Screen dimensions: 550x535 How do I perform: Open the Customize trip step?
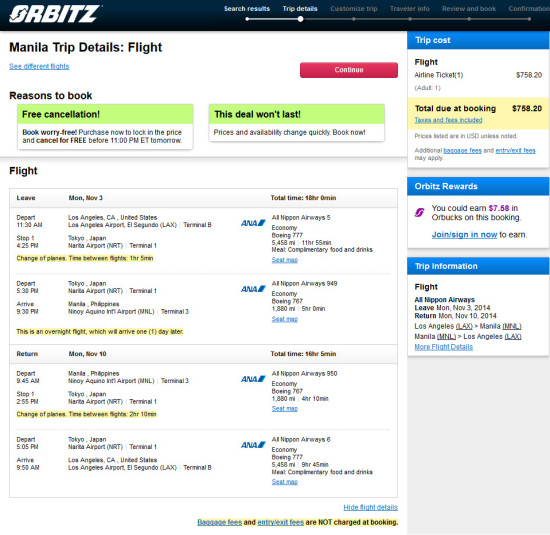point(354,9)
